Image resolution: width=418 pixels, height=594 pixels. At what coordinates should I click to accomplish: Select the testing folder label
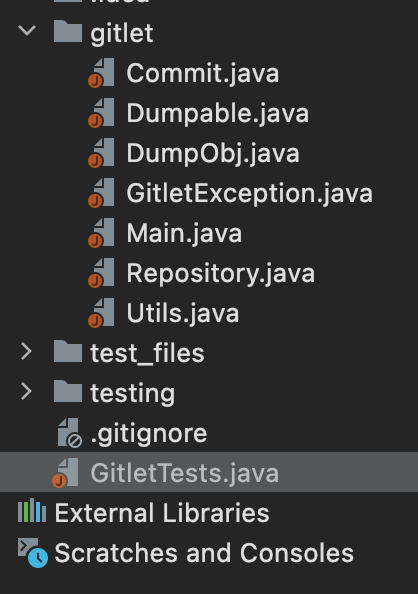pyautogui.click(x=133, y=394)
